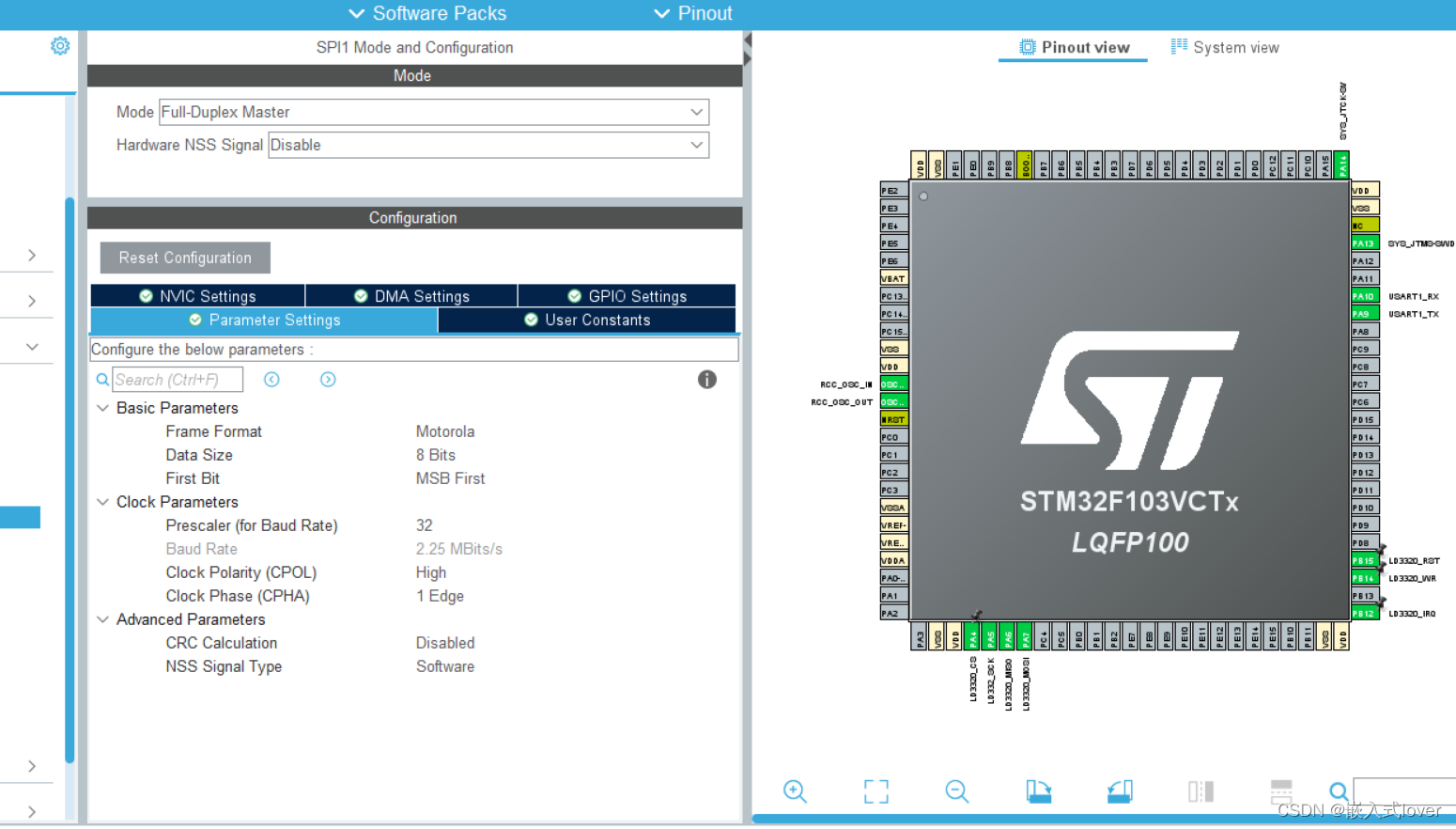This screenshot has width=1456, height=829.
Task: Click the NRST pin on chip
Action: coord(894,419)
